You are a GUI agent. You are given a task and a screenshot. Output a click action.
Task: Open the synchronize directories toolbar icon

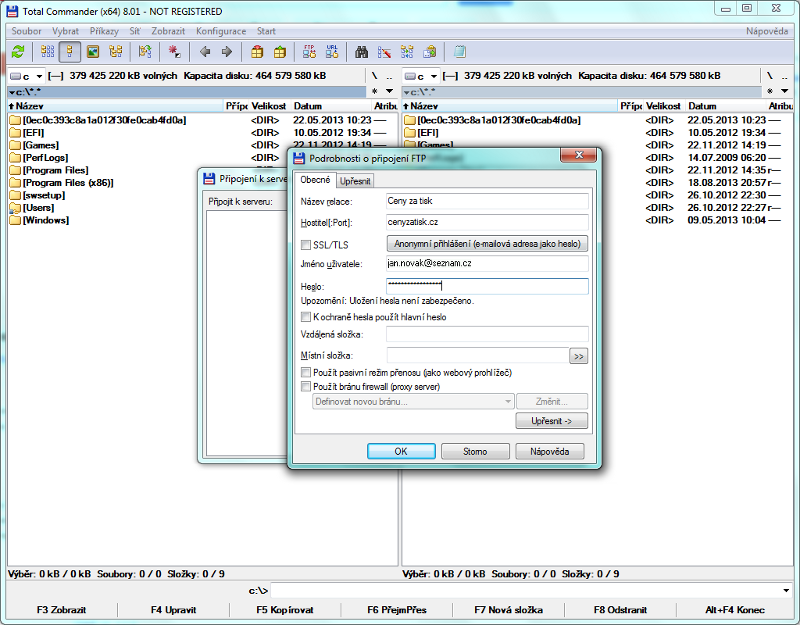[407, 52]
